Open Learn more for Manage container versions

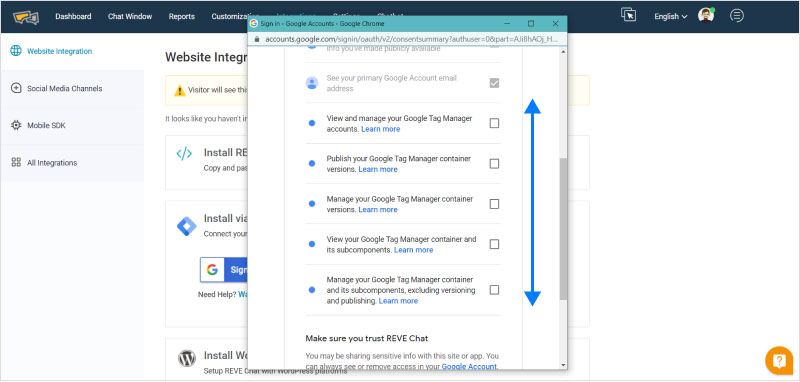[378, 210]
